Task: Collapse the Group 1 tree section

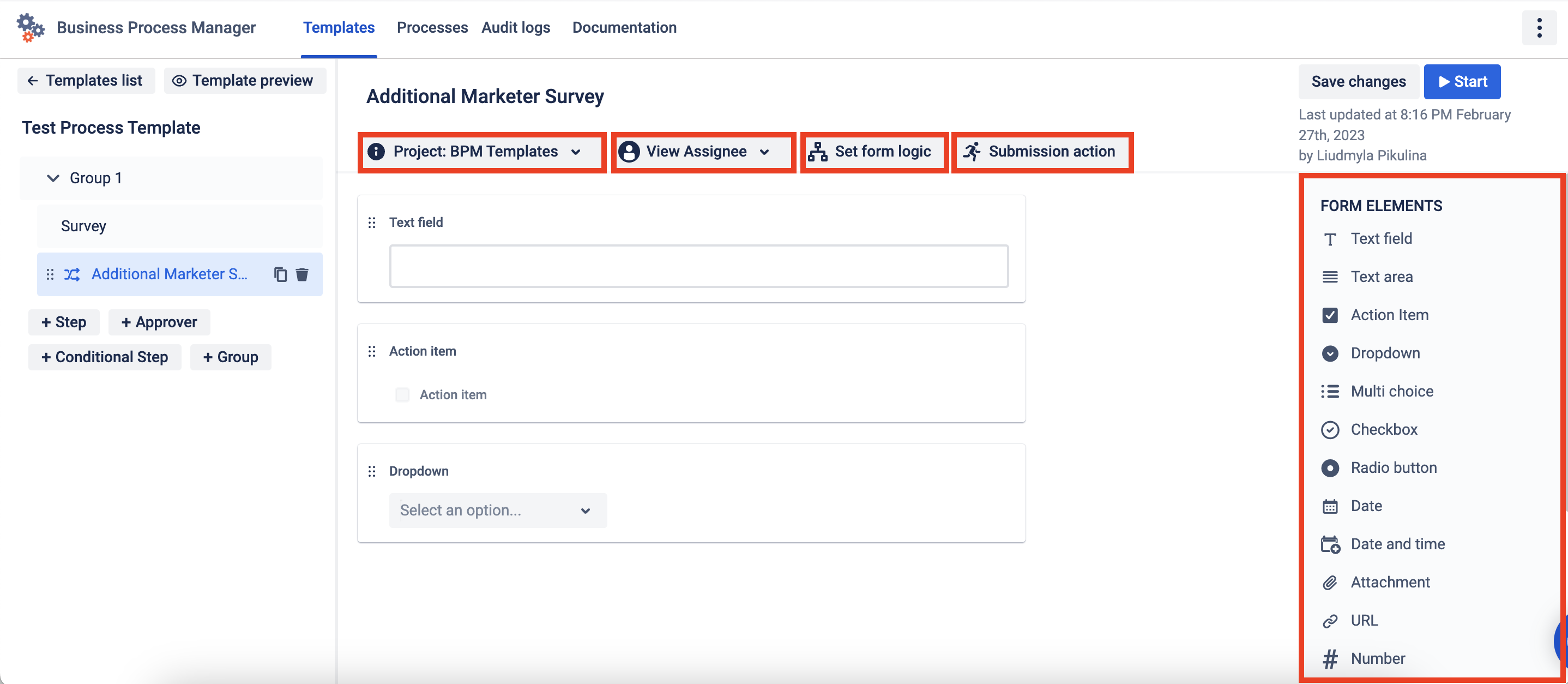Action: tap(53, 178)
